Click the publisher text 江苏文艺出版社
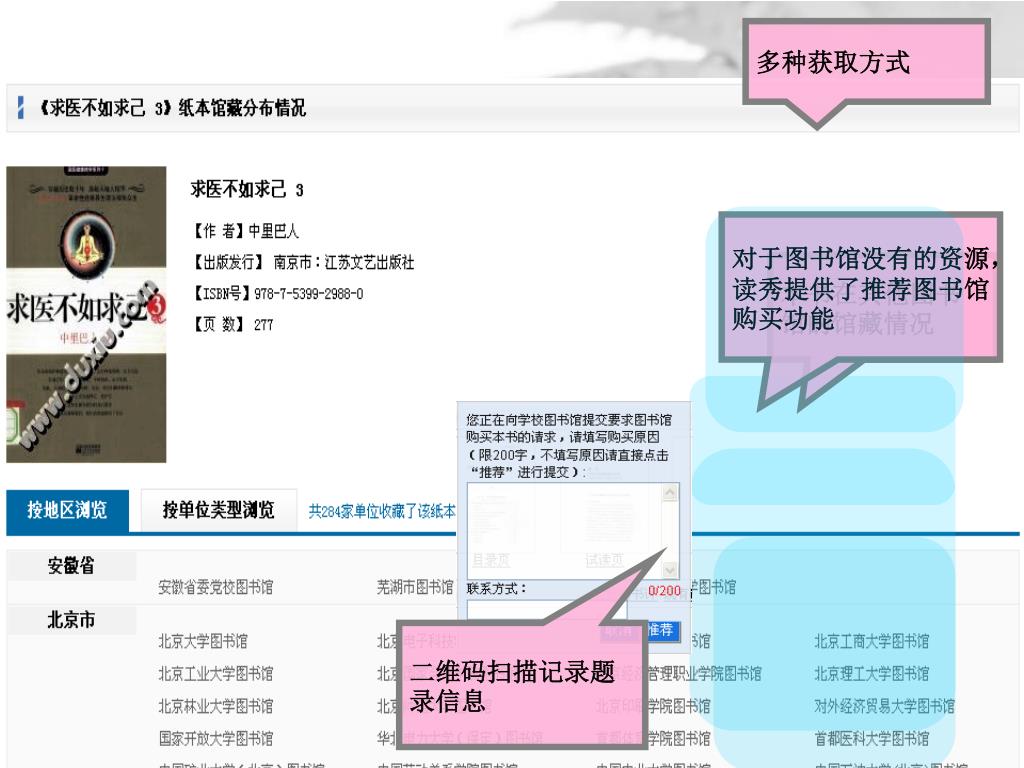This screenshot has height=768, width=1024. click(370, 263)
